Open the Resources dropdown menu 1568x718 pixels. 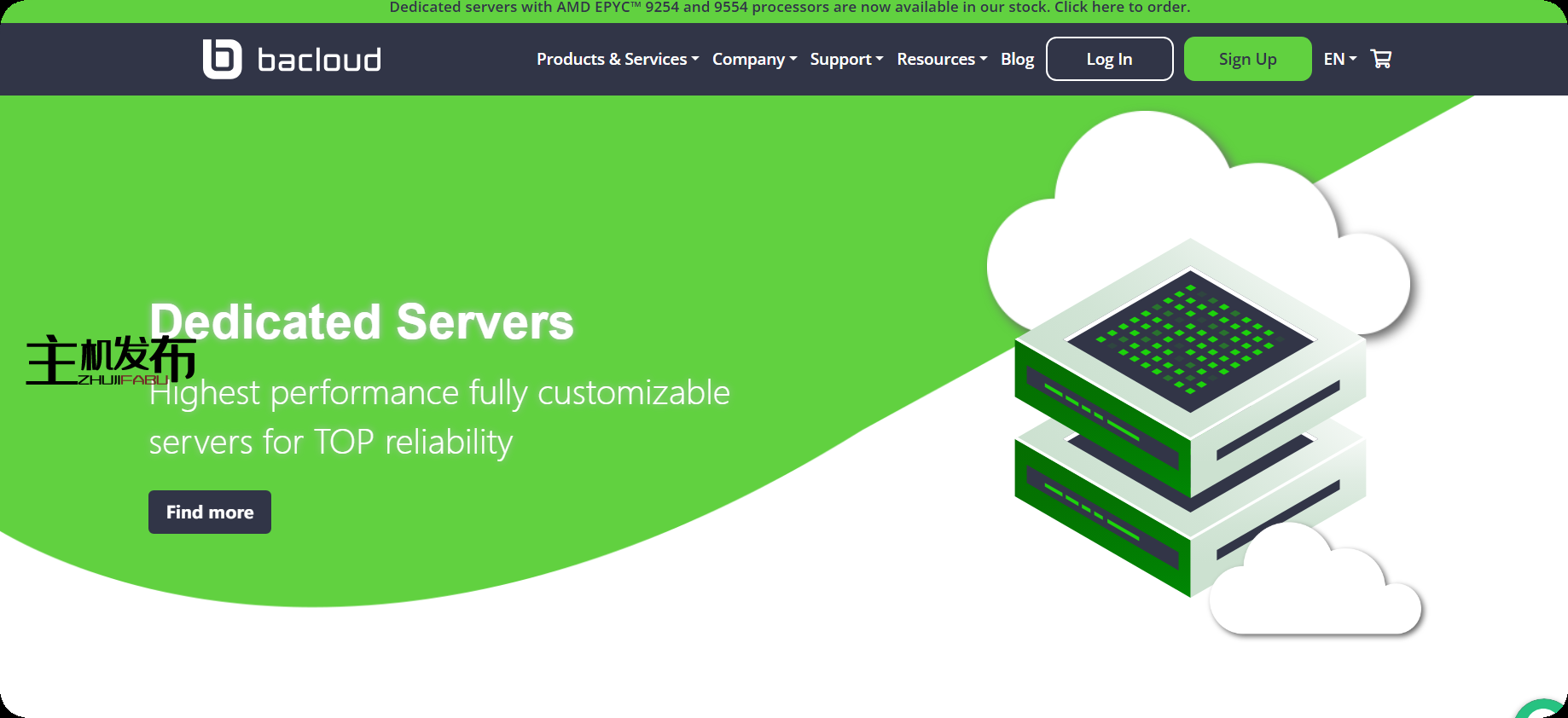point(941,59)
